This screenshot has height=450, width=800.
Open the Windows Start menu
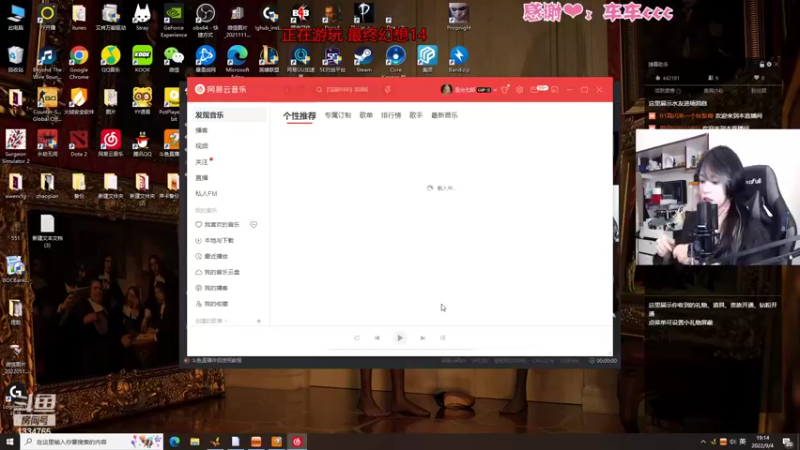click(10, 441)
